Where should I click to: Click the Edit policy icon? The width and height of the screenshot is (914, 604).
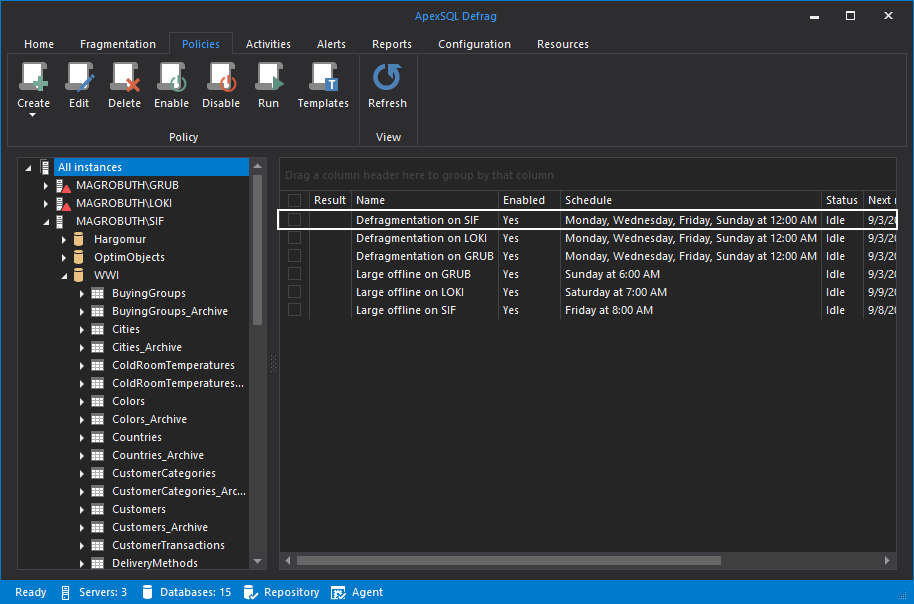coord(79,78)
